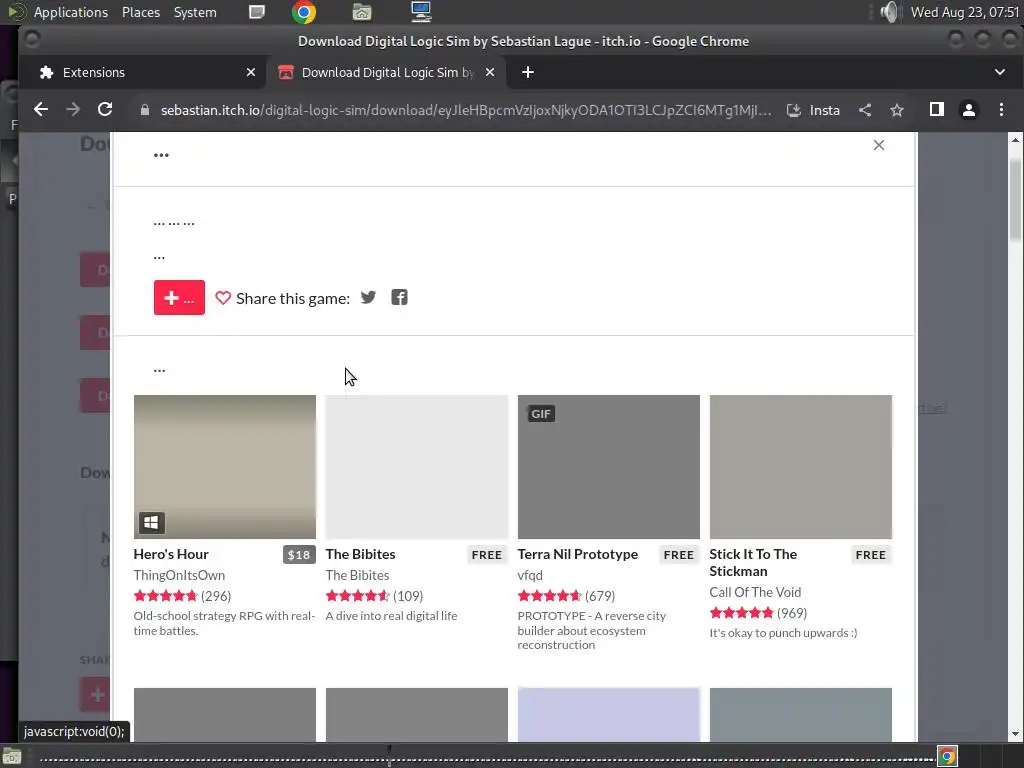Open Hero's Hour thumbnail
This screenshot has height=768, width=1024.
pos(225,467)
